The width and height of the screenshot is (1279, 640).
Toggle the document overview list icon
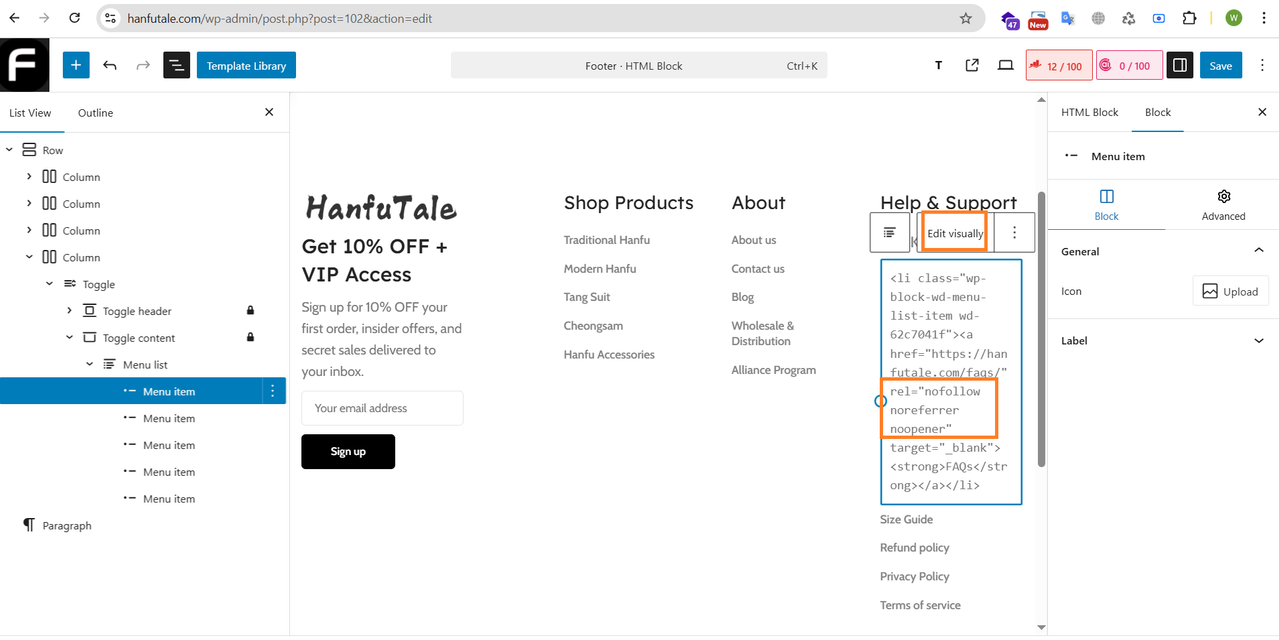point(176,65)
